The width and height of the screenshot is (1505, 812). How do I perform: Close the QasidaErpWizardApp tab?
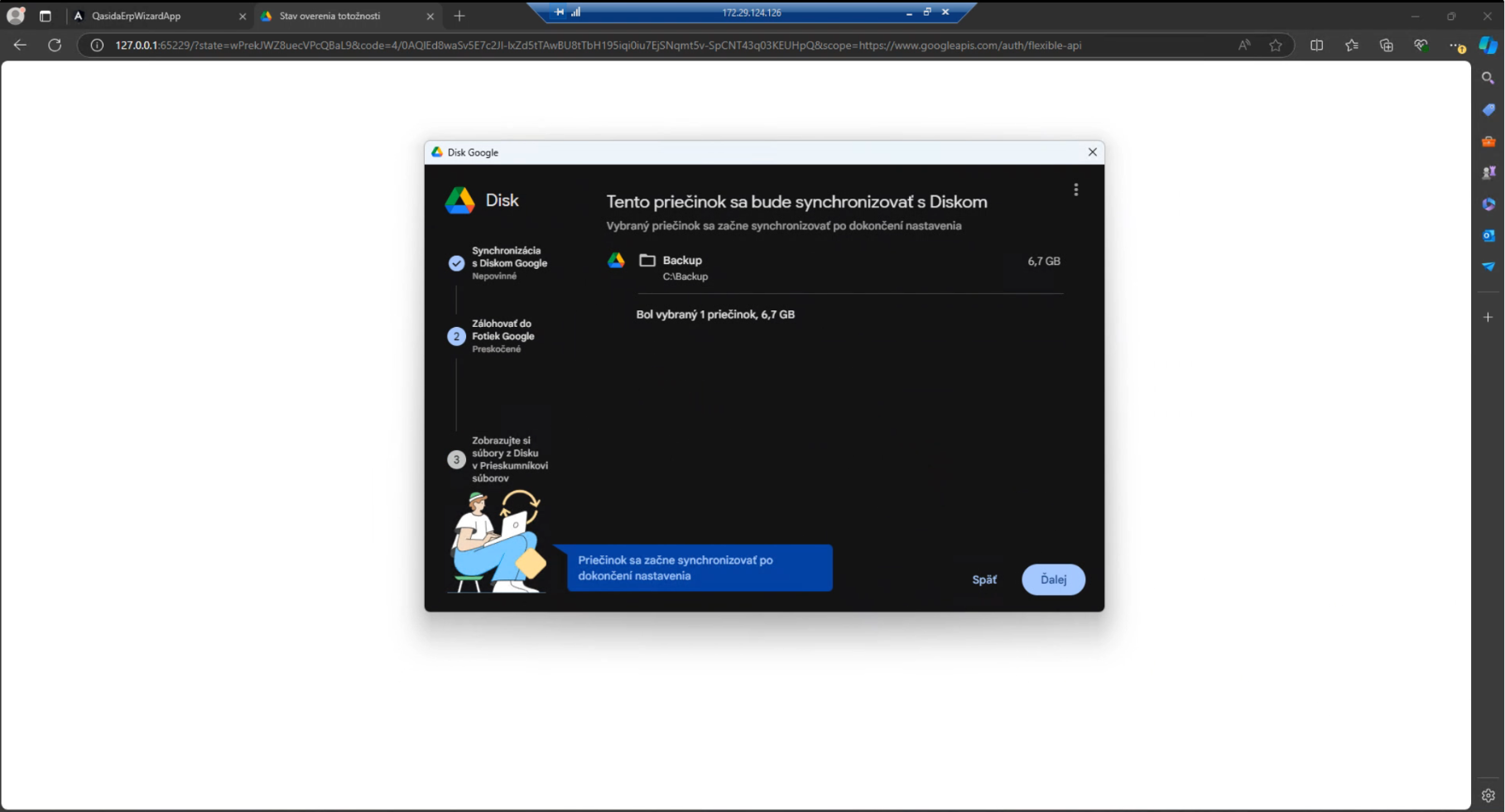[243, 16]
